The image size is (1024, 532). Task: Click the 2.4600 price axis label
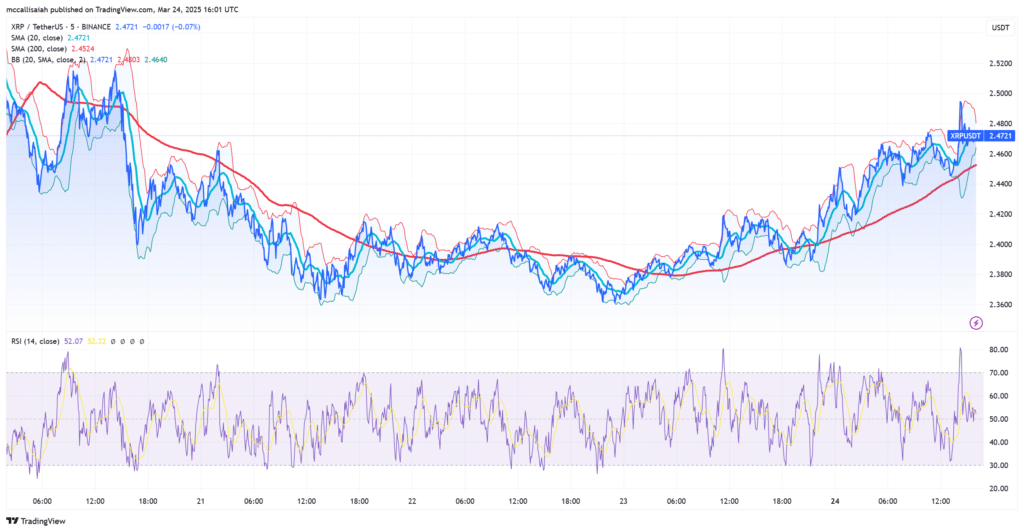(x=1000, y=154)
